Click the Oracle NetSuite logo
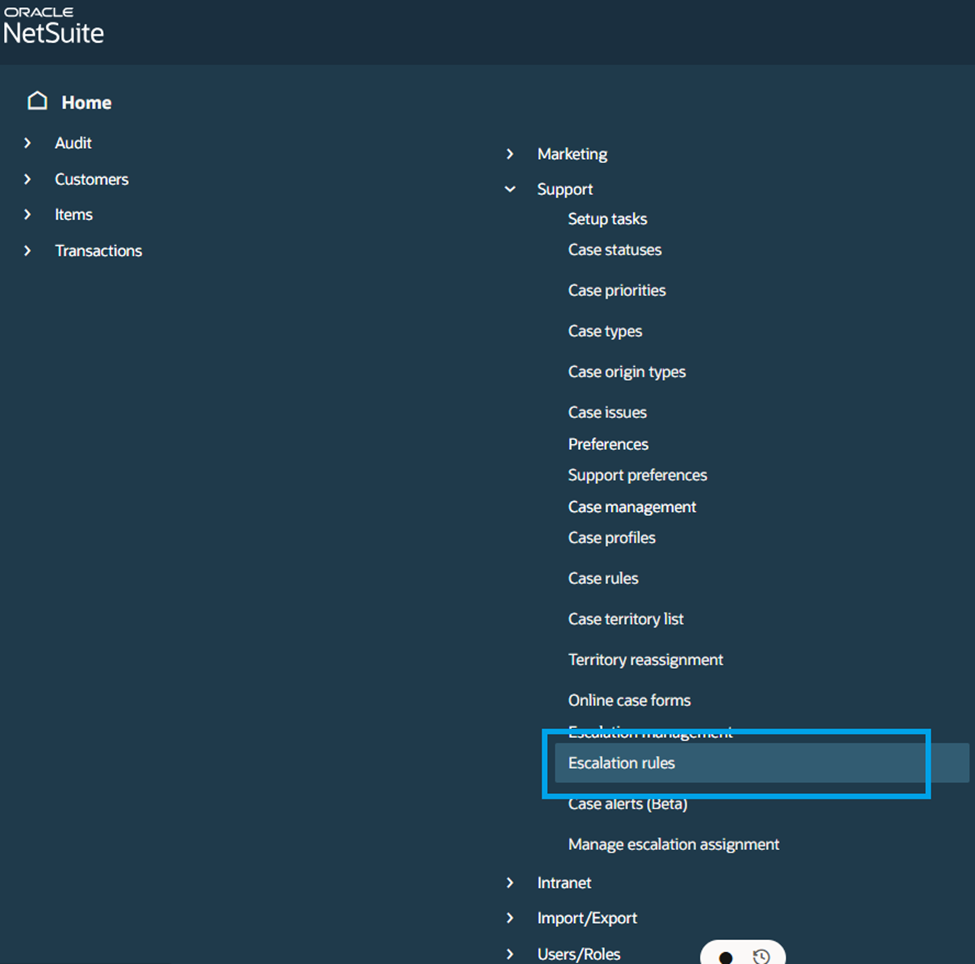 [x=53, y=26]
